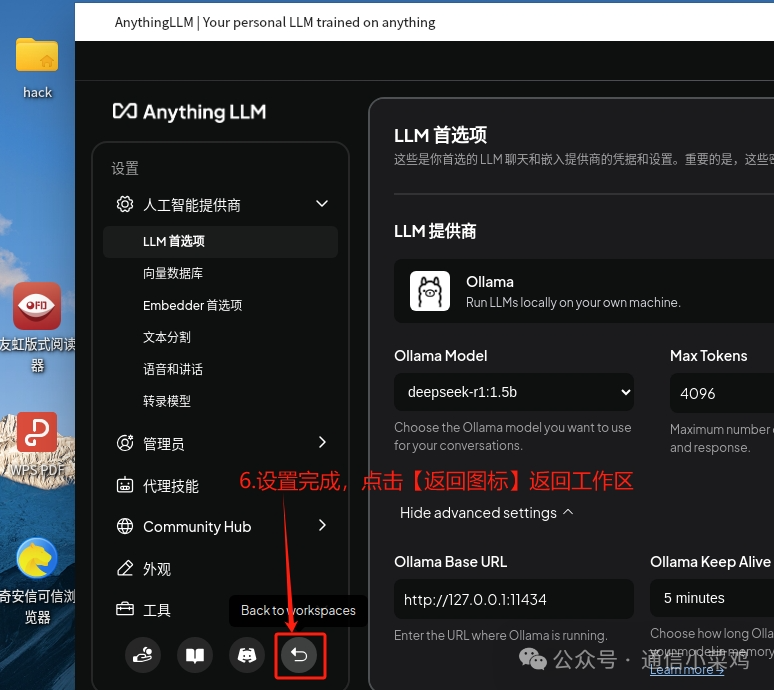Open the documentation book icon

[x=194, y=655]
